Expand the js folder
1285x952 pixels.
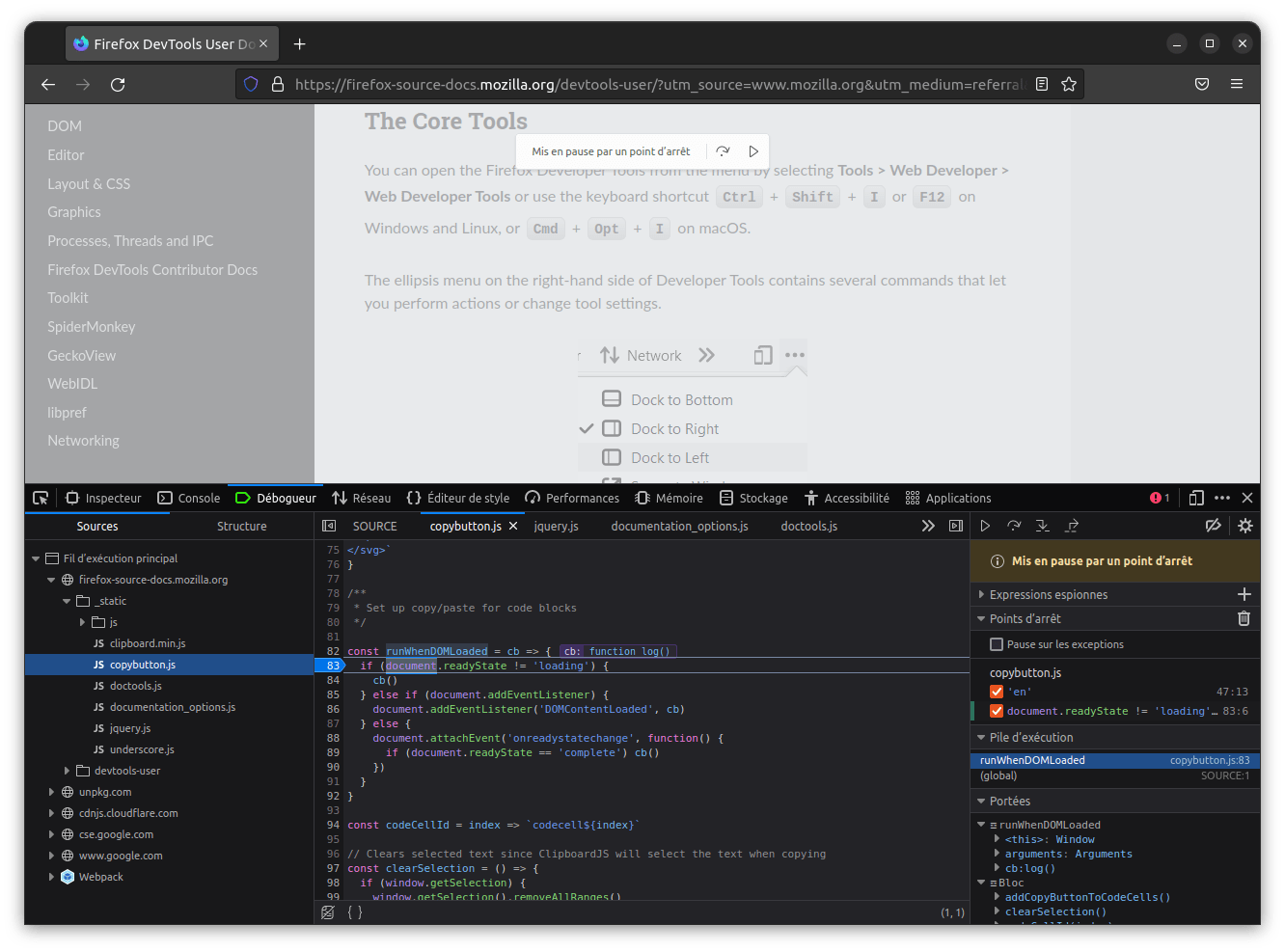pyautogui.click(x=82, y=622)
